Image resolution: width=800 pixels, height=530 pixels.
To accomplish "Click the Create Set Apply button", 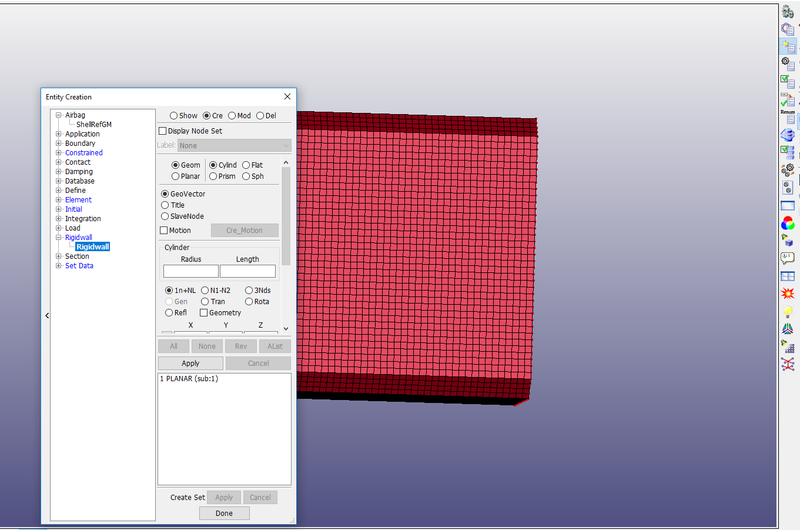I will coord(223,497).
